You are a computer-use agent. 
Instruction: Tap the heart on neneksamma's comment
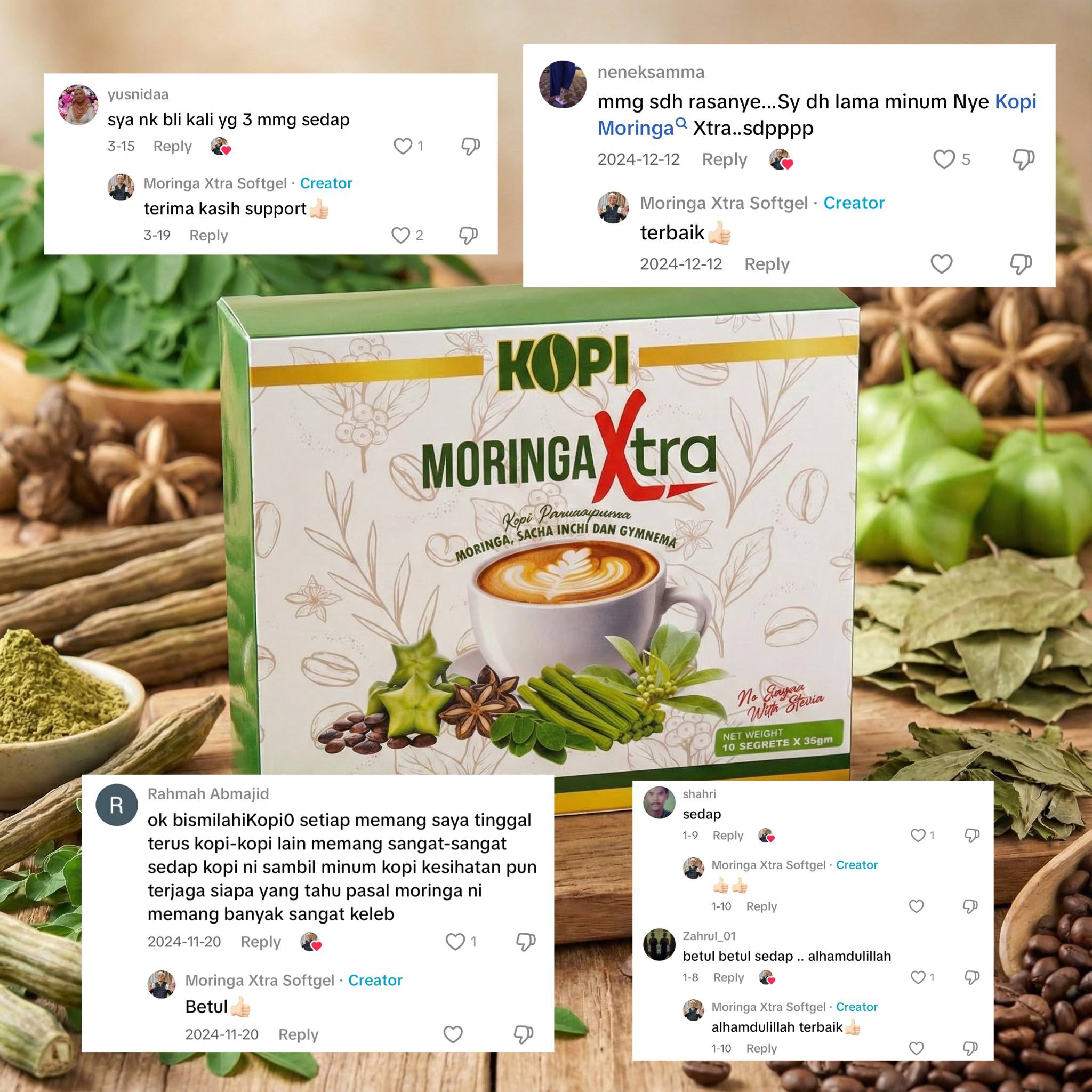point(943,159)
